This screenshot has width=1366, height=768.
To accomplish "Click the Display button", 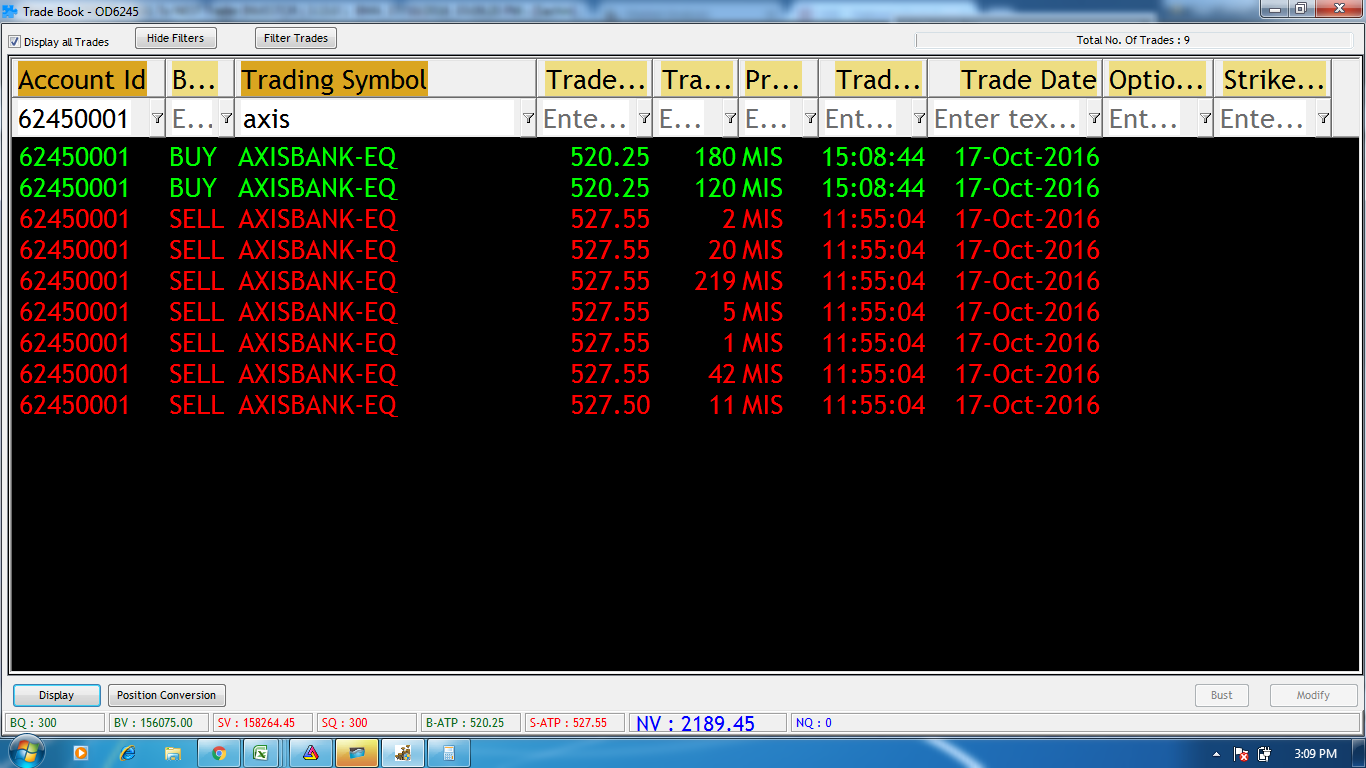I will pos(57,695).
